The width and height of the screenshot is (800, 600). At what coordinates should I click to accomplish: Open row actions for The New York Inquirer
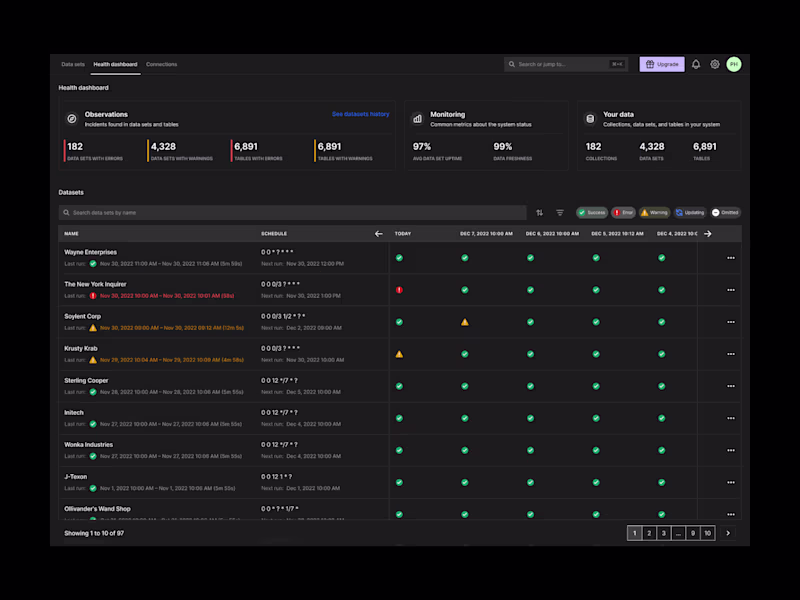click(x=731, y=290)
